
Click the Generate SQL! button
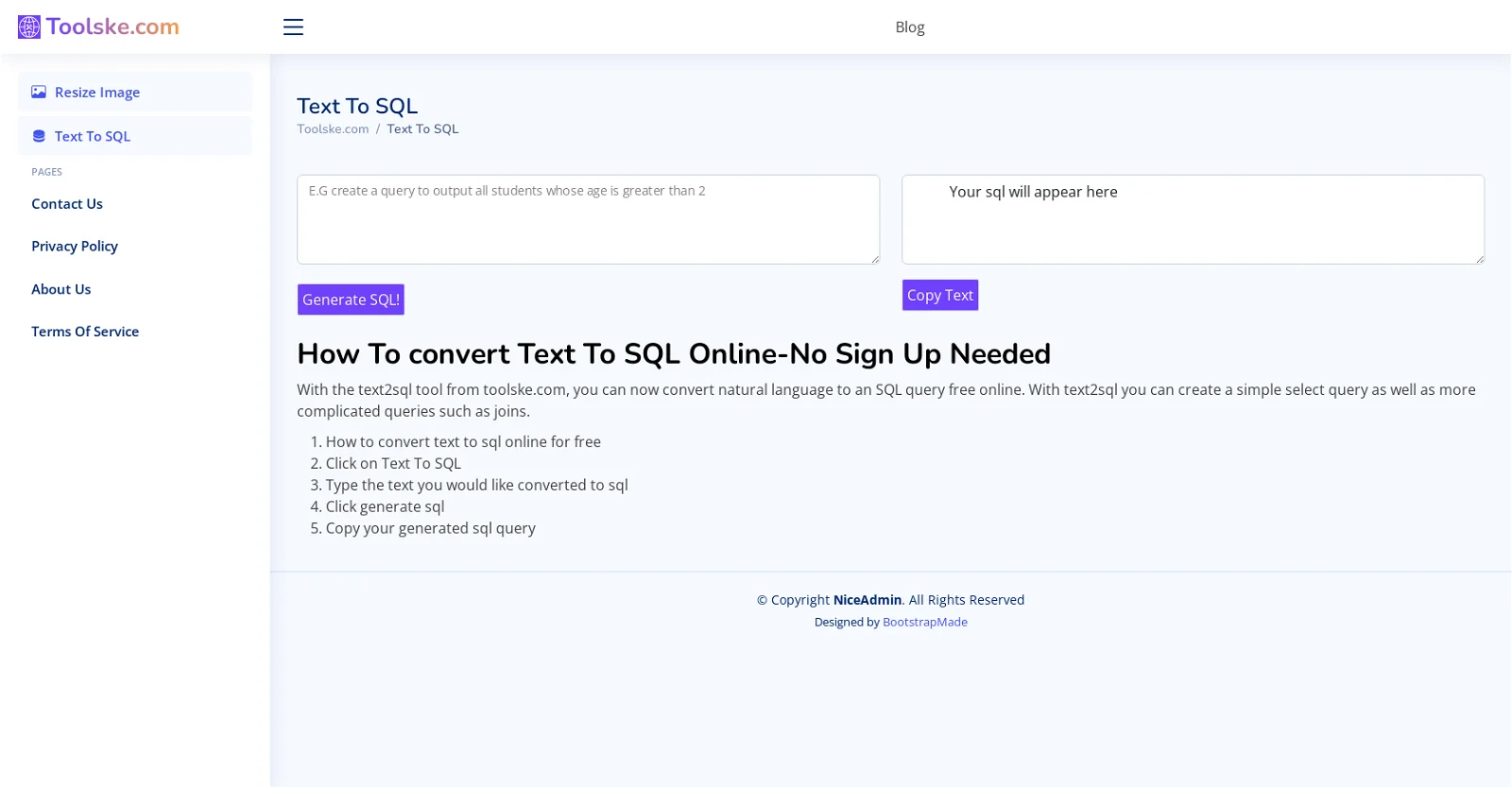(350, 300)
